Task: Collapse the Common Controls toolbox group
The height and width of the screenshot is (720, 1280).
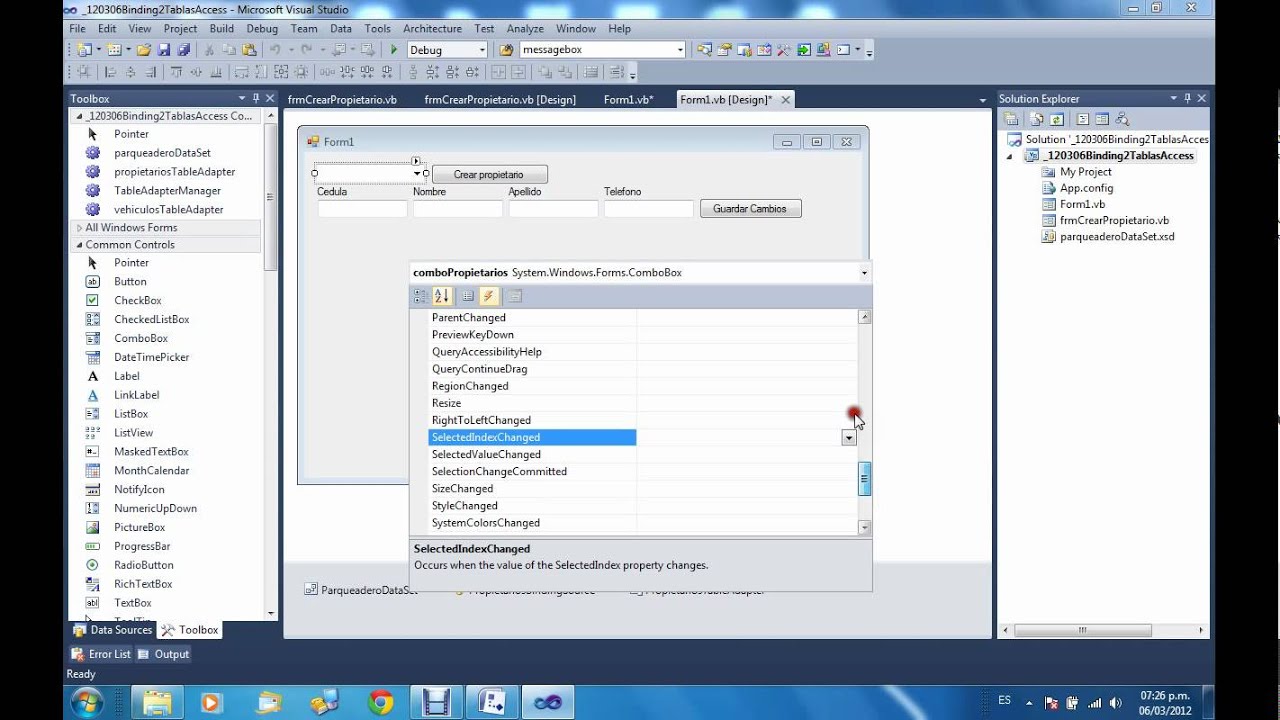Action: pos(79,245)
